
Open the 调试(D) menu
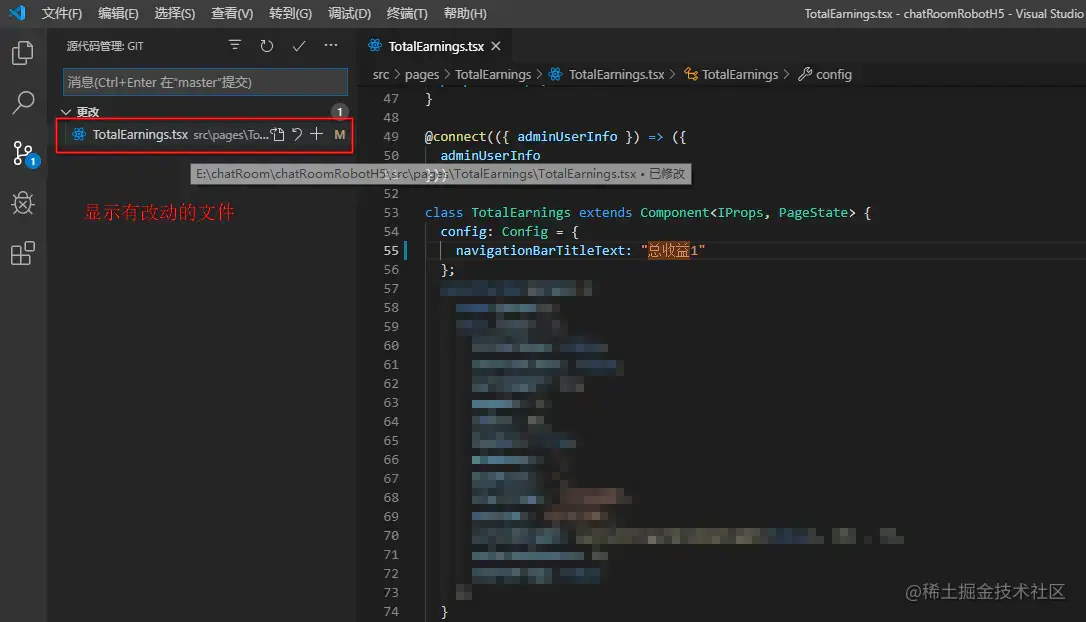[x=349, y=13]
